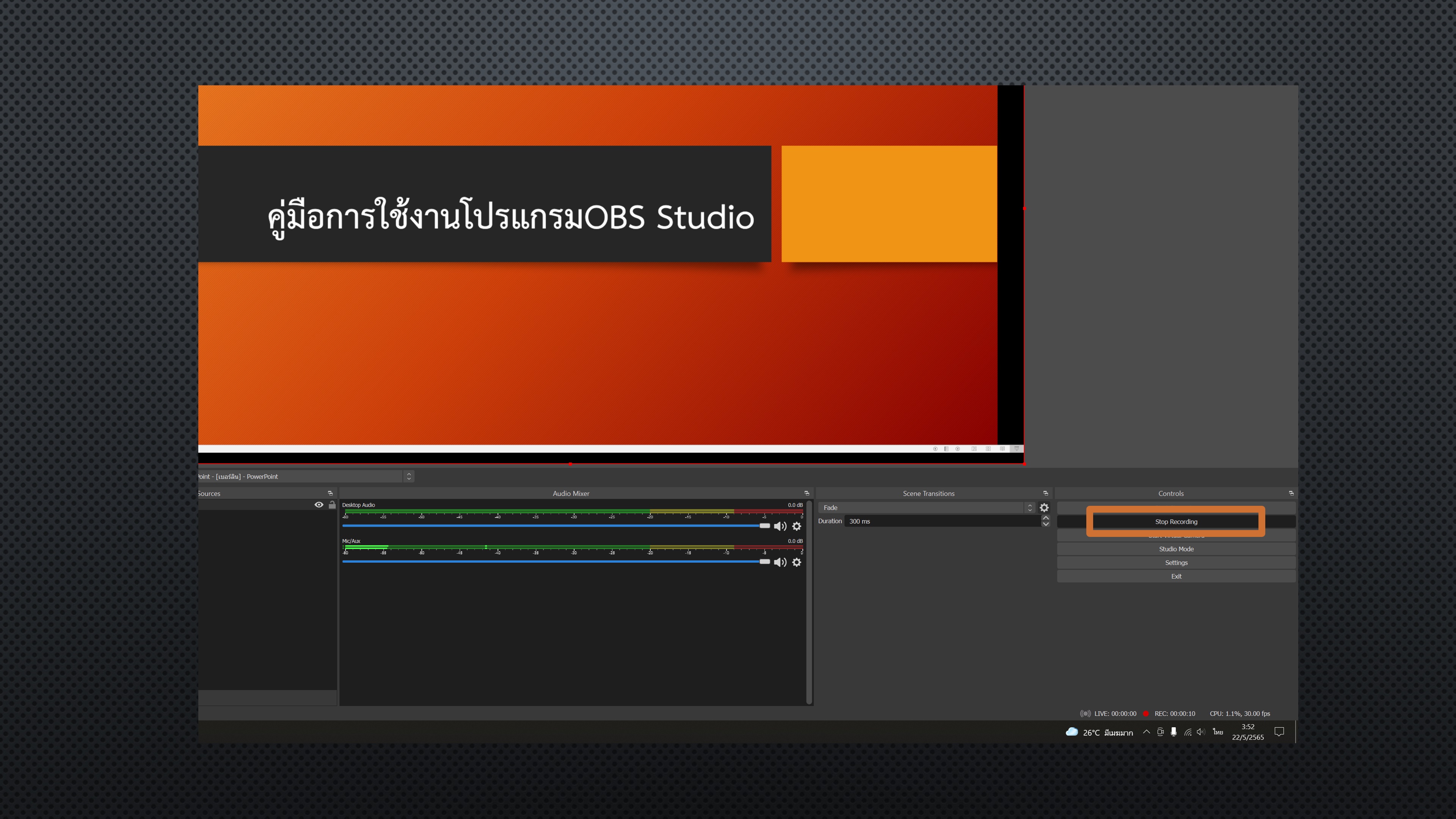Image resolution: width=1456 pixels, height=819 pixels.
Task: Hide the source using eye icon
Action: (319, 505)
